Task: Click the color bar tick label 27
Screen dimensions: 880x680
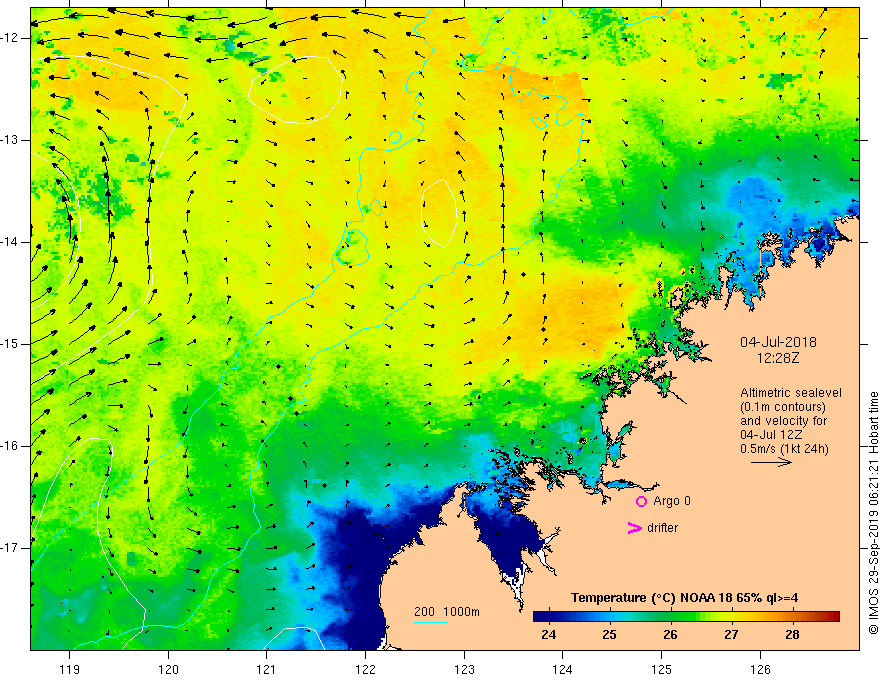Action: click(731, 635)
